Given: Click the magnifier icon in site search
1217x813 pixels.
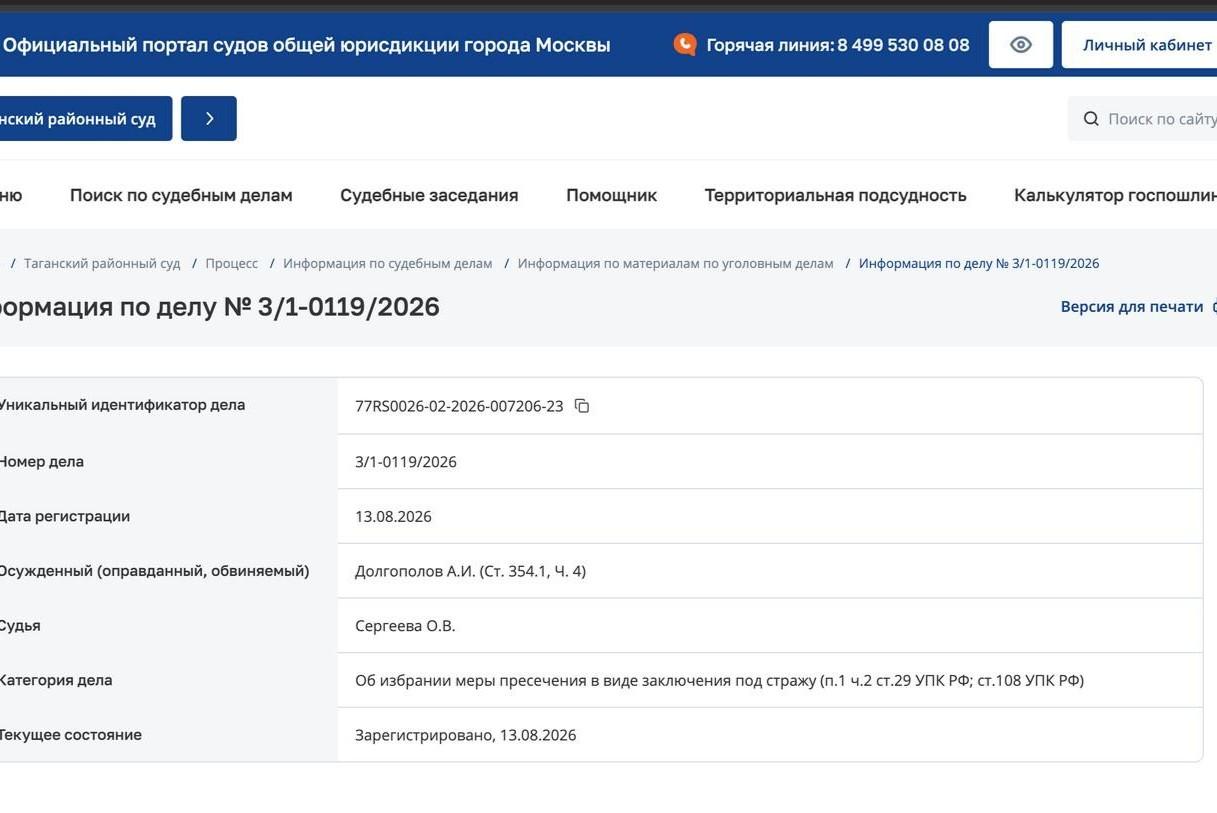Looking at the screenshot, I should coord(1091,119).
